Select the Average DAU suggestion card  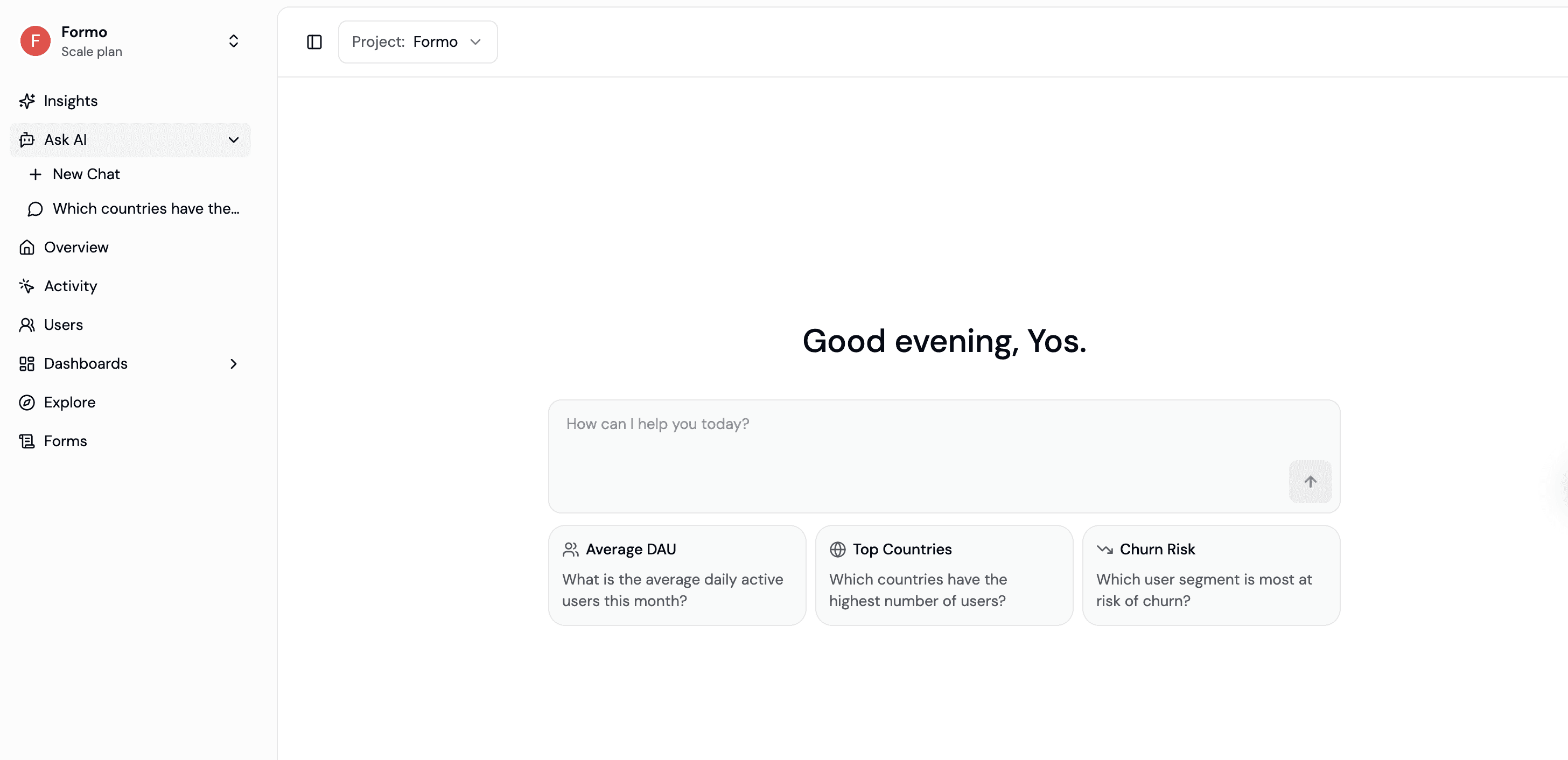tap(677, 575)
